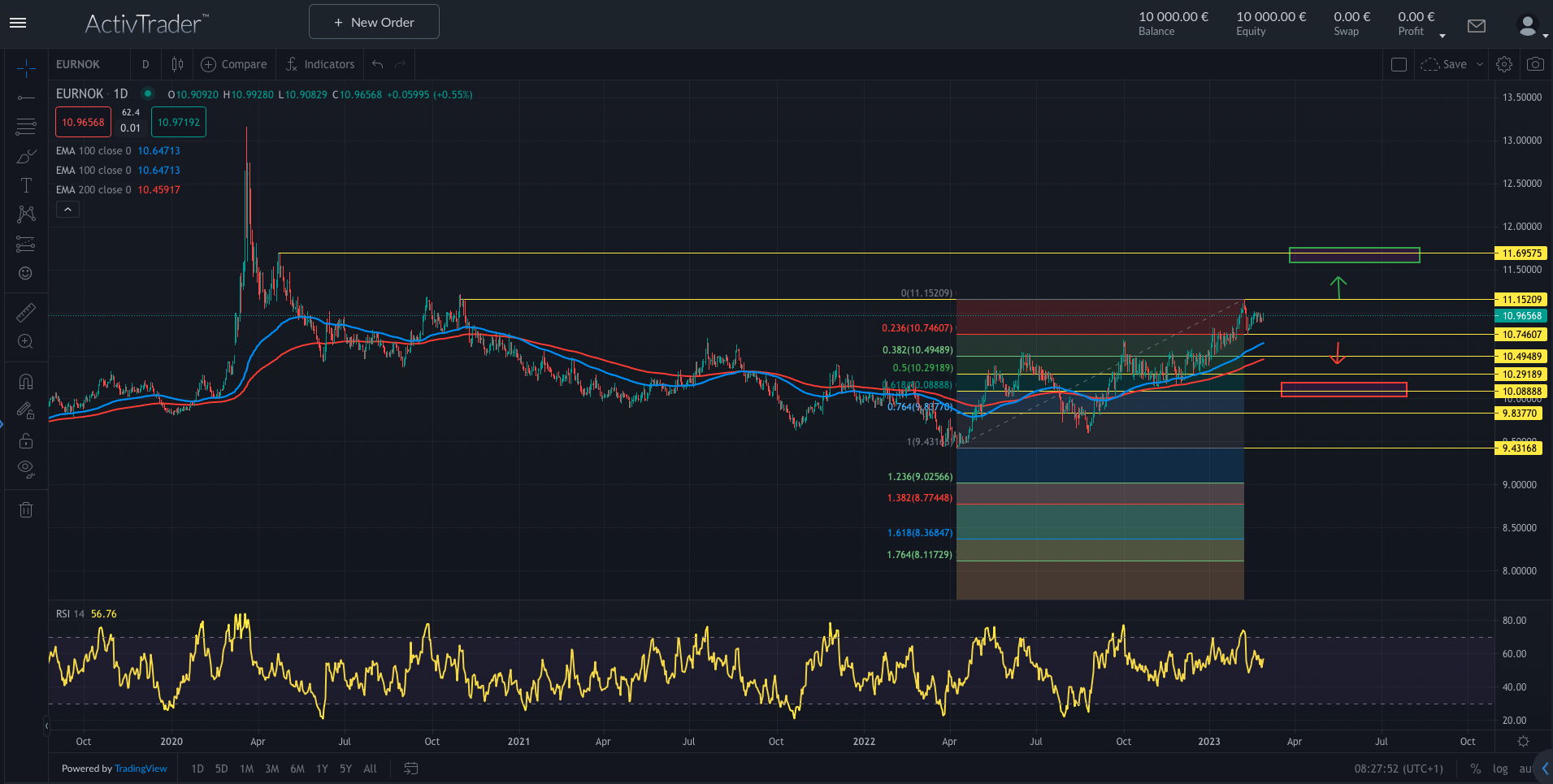
Task: Open the XABCD pattern tool
Action: [25, 214]
